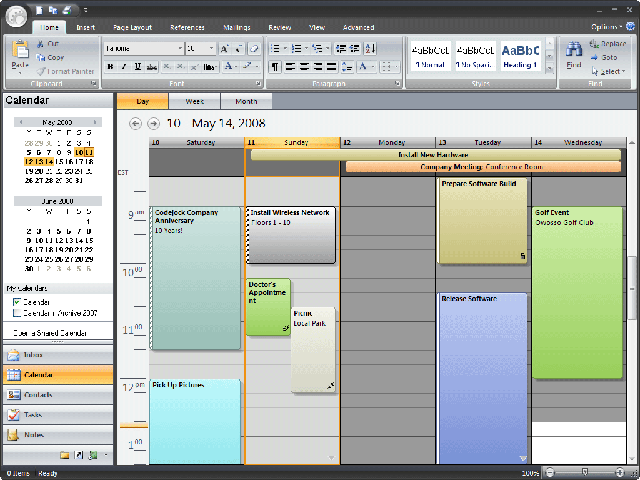Click the folder list icon at pane bottom
The width and height of the screenshot is (640, 480).
64,455
